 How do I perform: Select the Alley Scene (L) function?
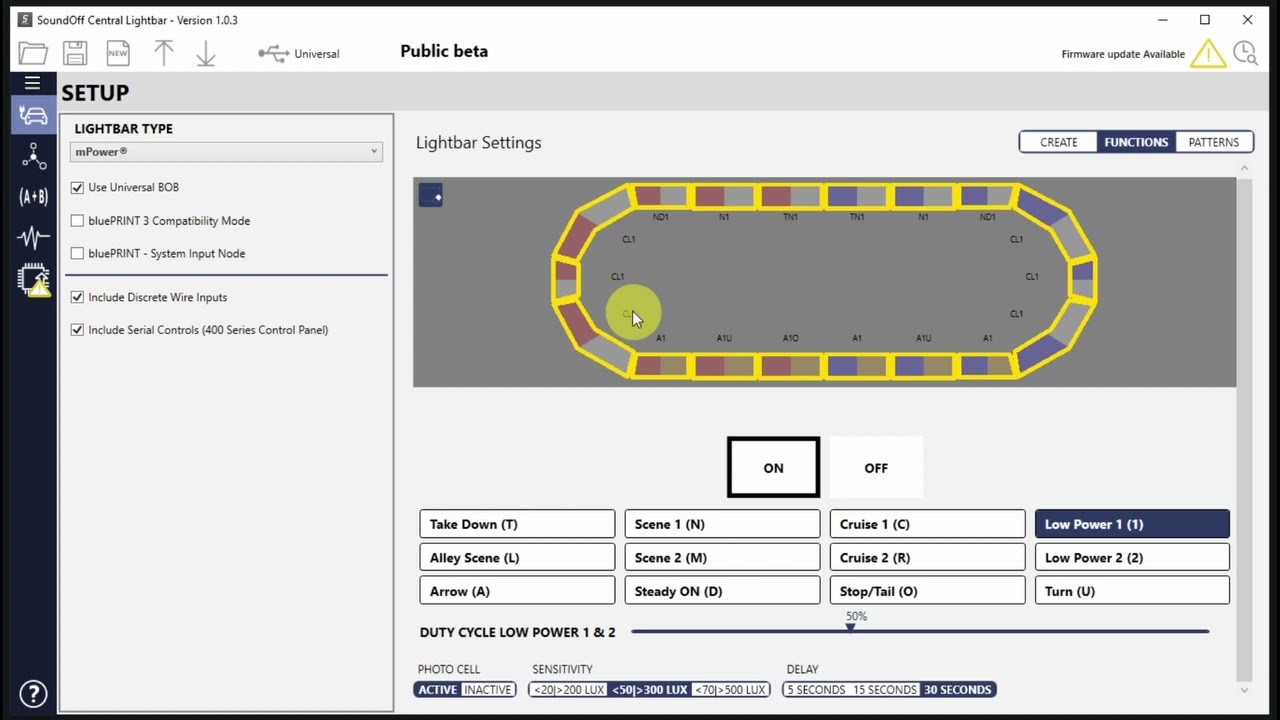[x=517, y=557]
